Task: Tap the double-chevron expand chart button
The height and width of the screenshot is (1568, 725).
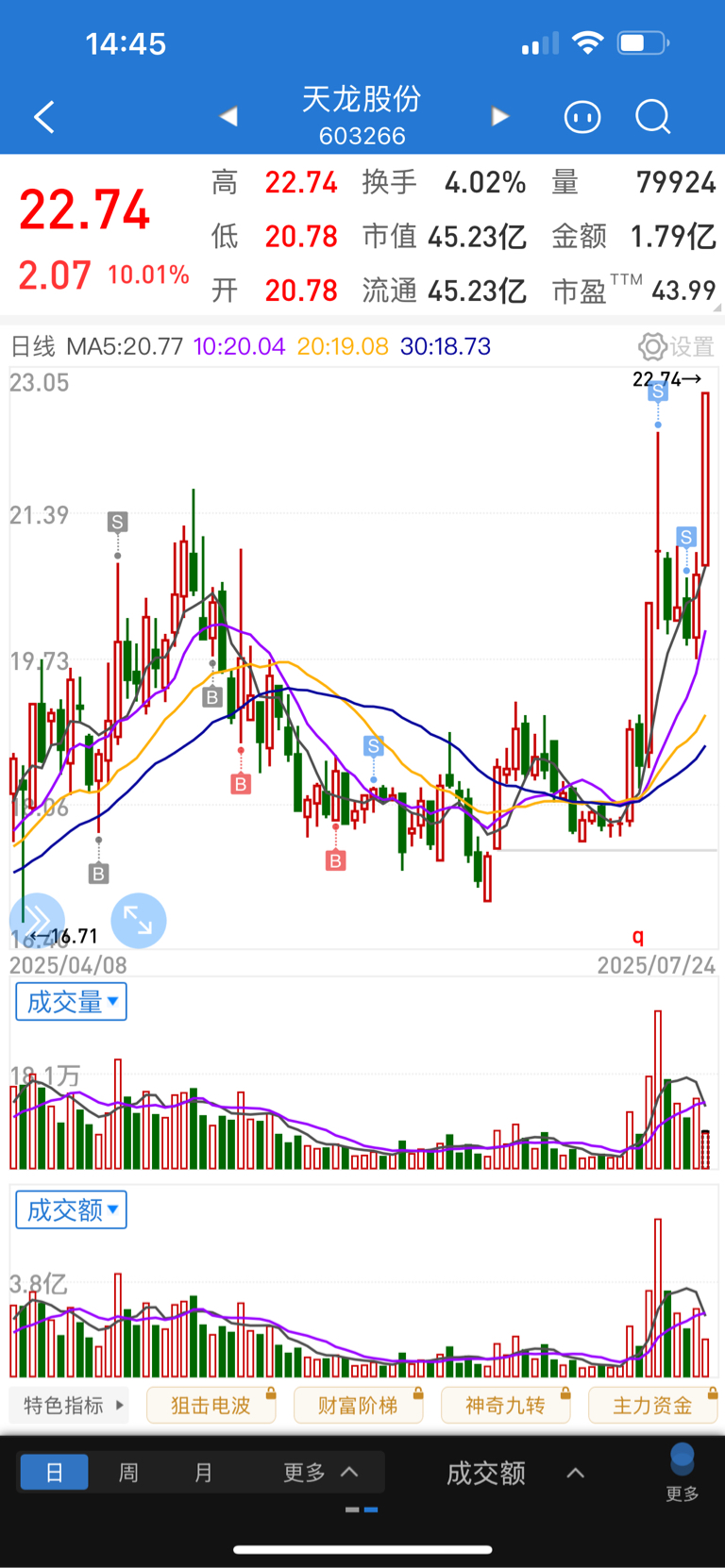Action: [37, 920]
